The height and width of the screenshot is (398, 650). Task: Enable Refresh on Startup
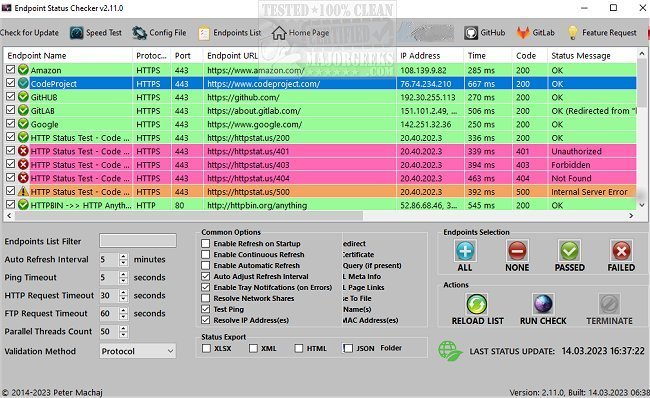tap(206, 243)
